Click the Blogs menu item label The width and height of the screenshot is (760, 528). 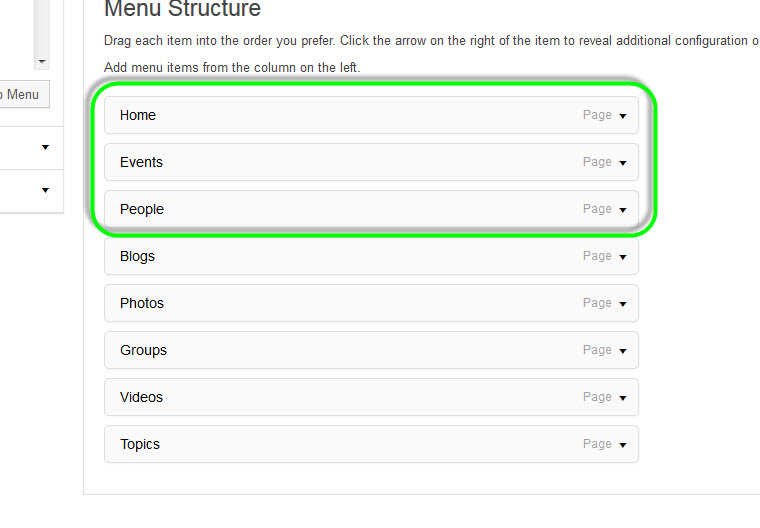[138, 256]
